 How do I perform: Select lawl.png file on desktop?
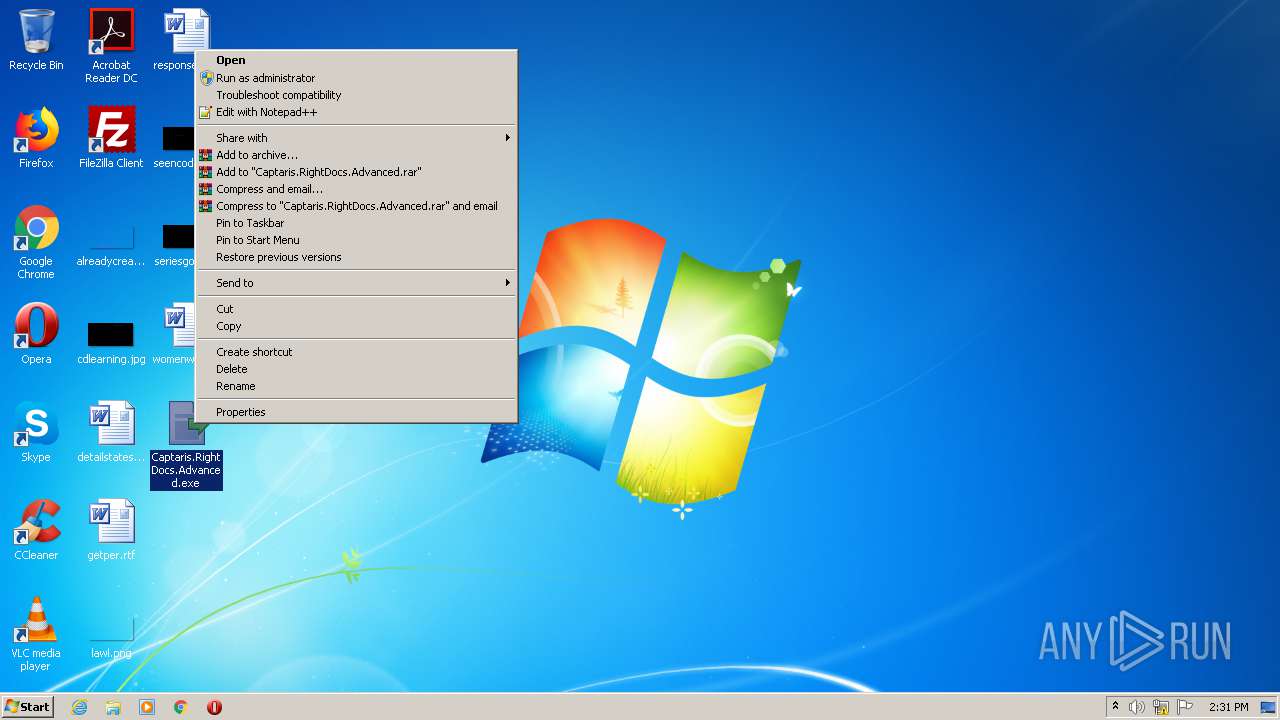(x=111, y=638)
